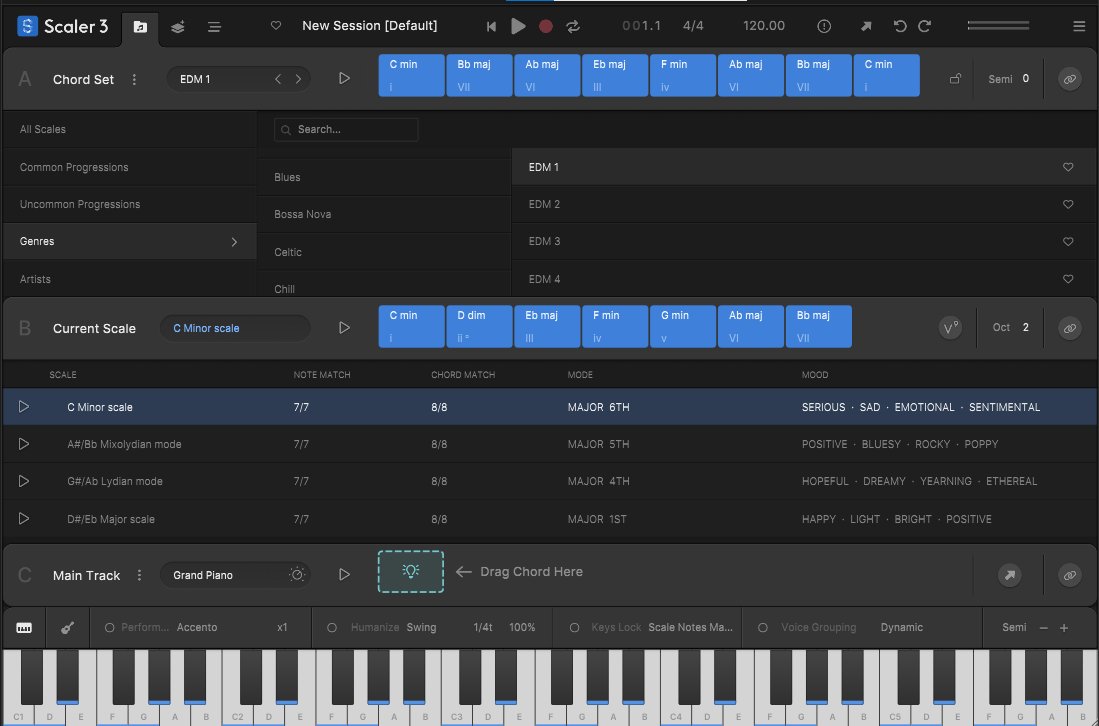Image resolution: width=1099 pixels, height=726 pixels.
Task: Select the G min chord in section B
Action: 683,327
